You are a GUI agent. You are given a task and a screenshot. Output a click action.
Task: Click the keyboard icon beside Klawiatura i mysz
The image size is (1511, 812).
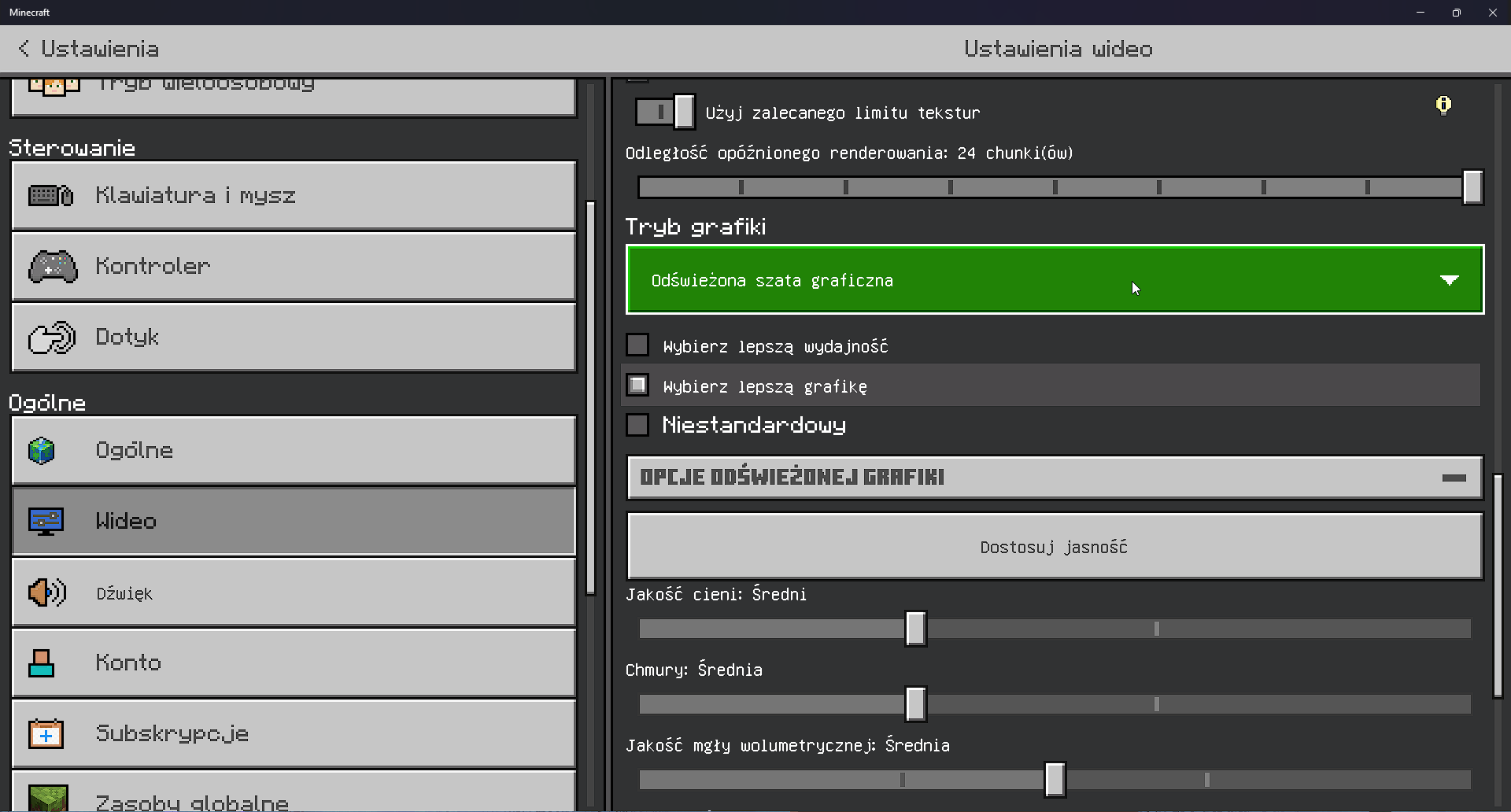coord(51,195)
